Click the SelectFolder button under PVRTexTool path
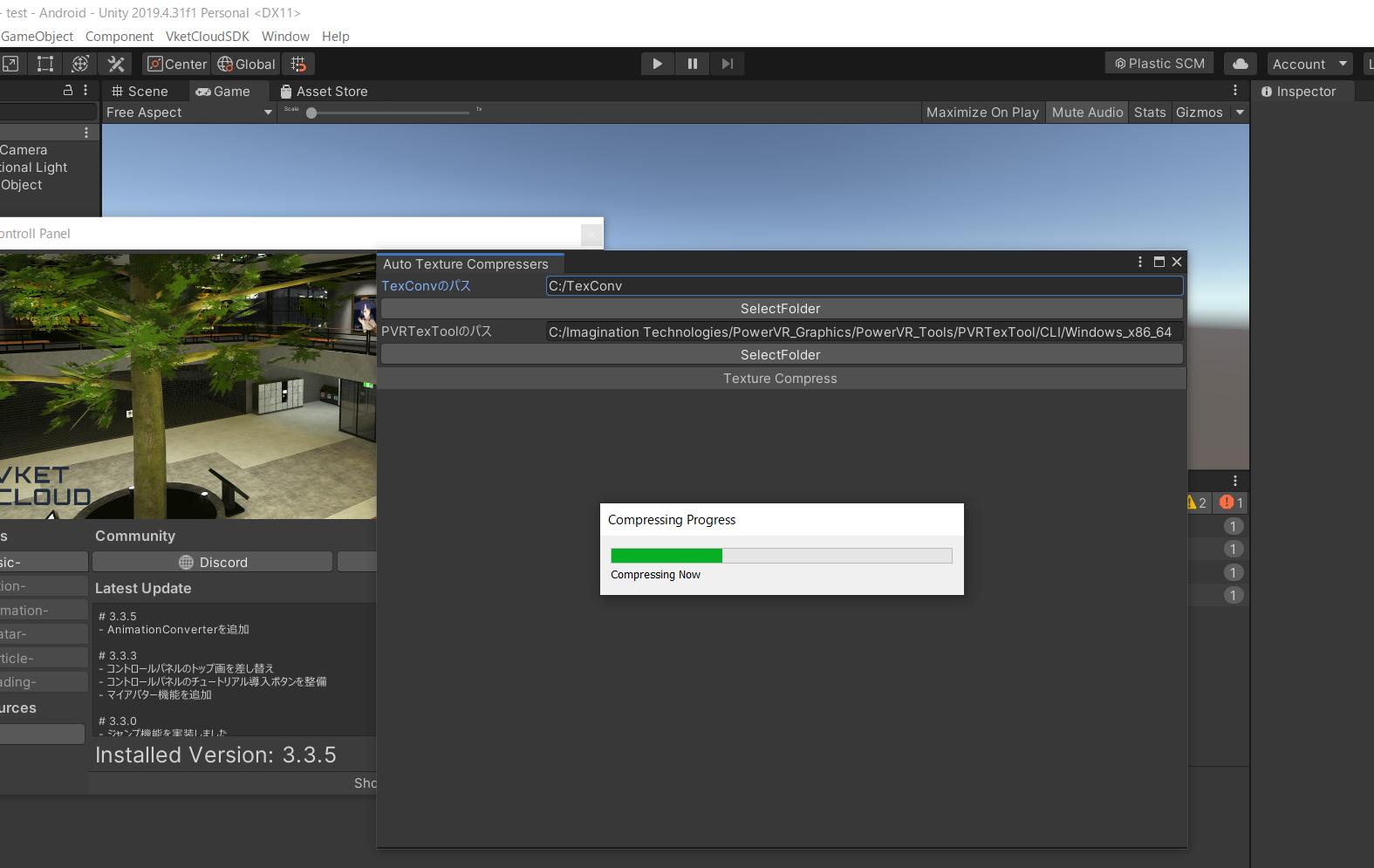 (x=782, y=355)
